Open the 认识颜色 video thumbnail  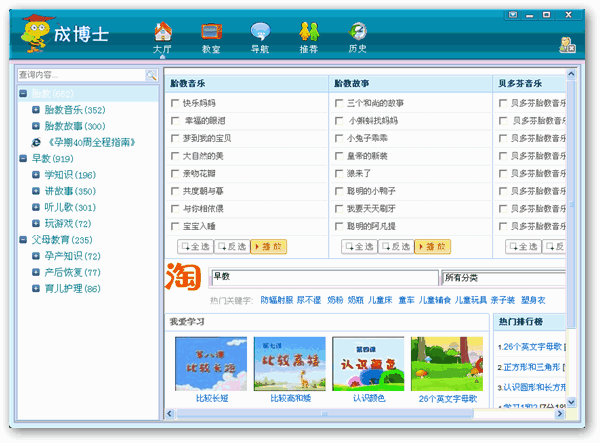pos(368,364)
